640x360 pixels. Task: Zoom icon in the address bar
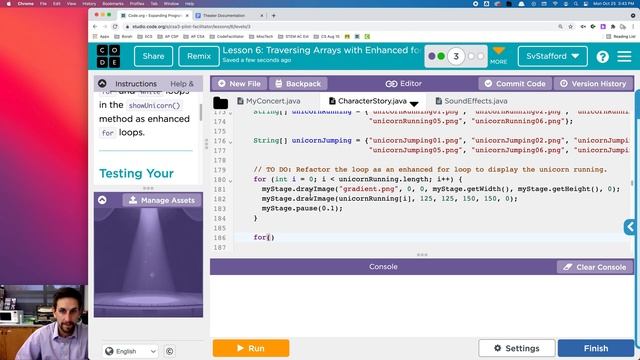(560, 27)
